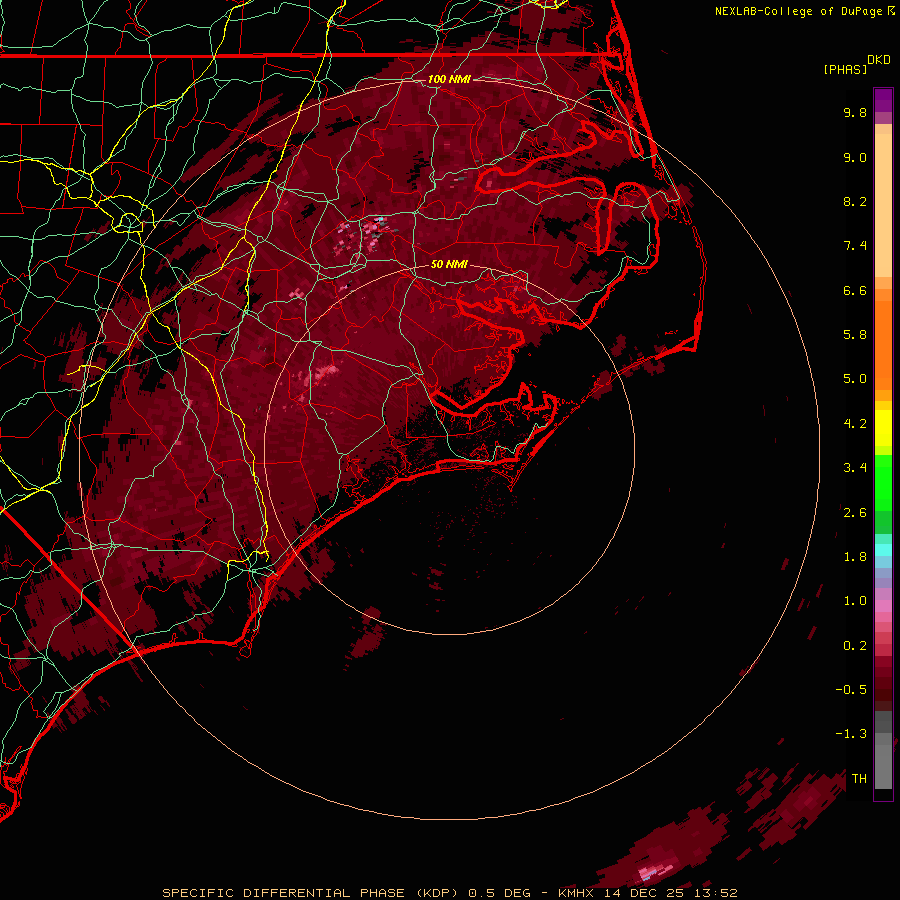The width and height of the screenshot is (900, 900).
Task: Click the 2.6 value on the scale
Action: click(855, 513)
